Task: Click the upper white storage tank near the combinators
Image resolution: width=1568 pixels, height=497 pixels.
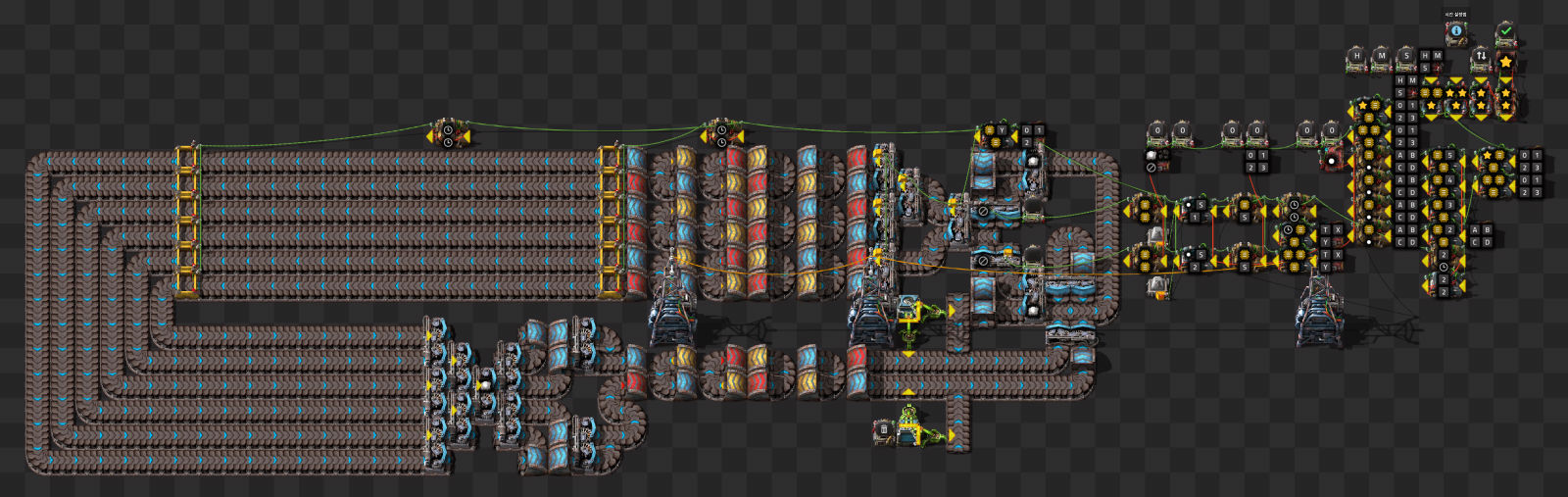Action: [x=1155, y=234]
